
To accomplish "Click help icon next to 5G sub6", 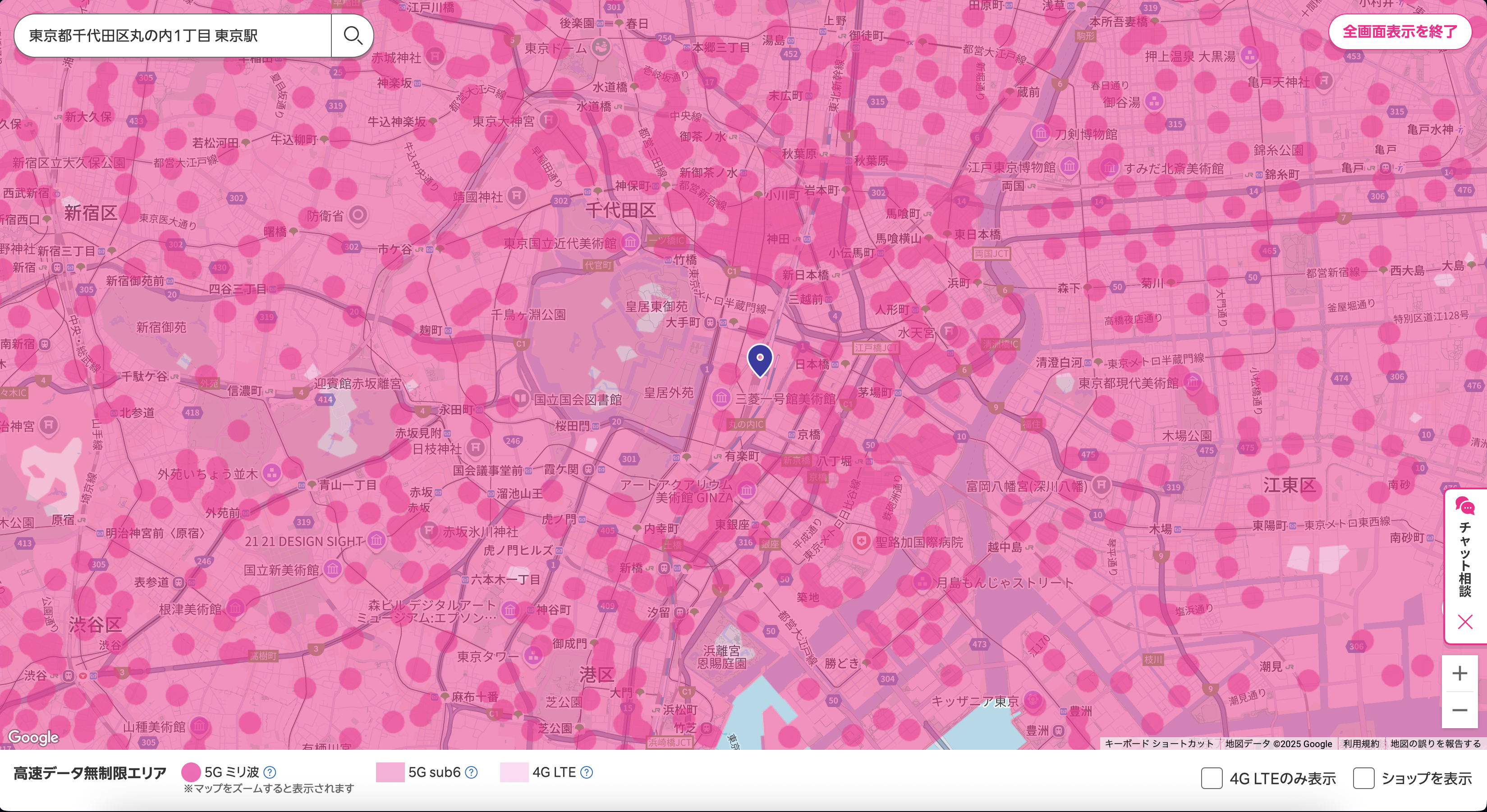I will (x=471, y=772).
